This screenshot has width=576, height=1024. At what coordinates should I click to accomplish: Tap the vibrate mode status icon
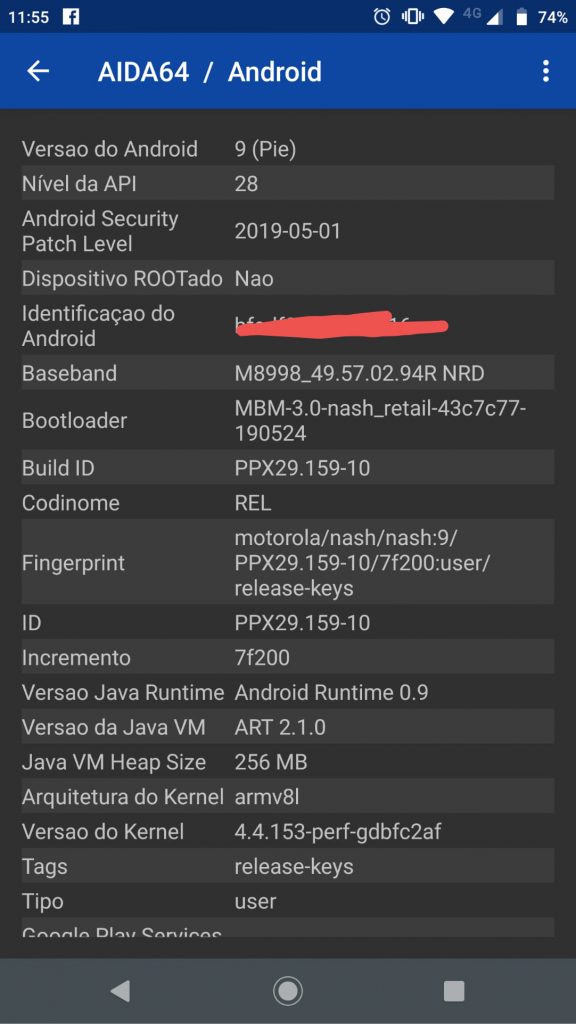413,17
